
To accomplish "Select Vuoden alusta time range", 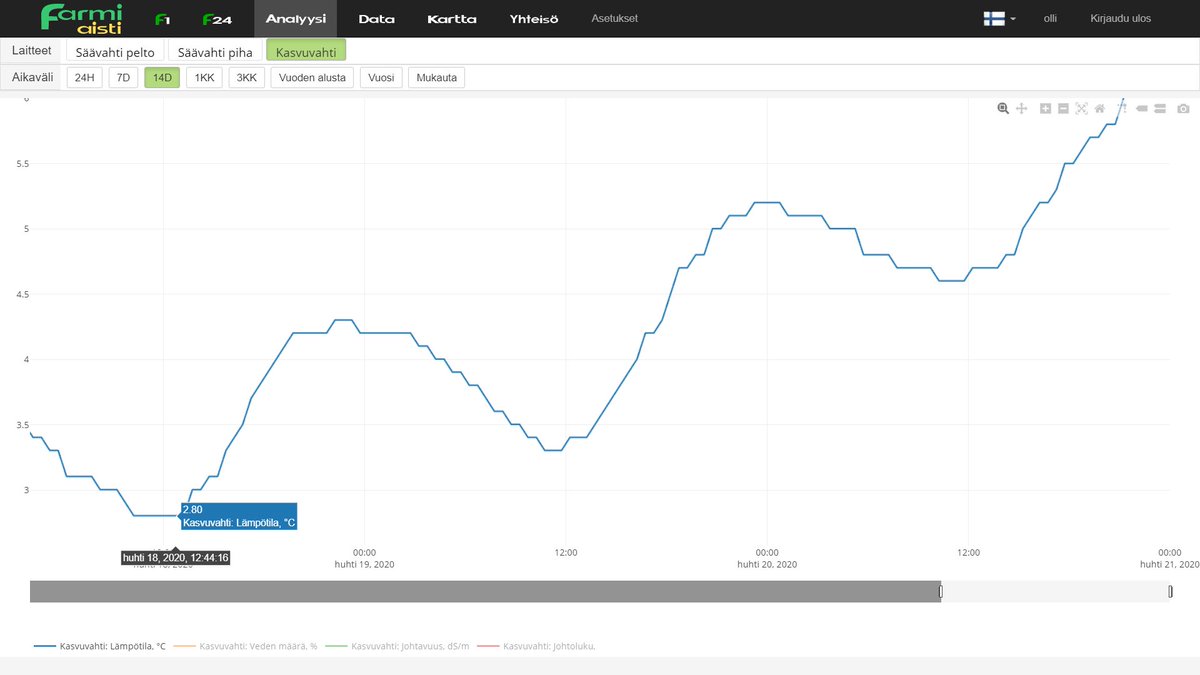I will point(312,77).
